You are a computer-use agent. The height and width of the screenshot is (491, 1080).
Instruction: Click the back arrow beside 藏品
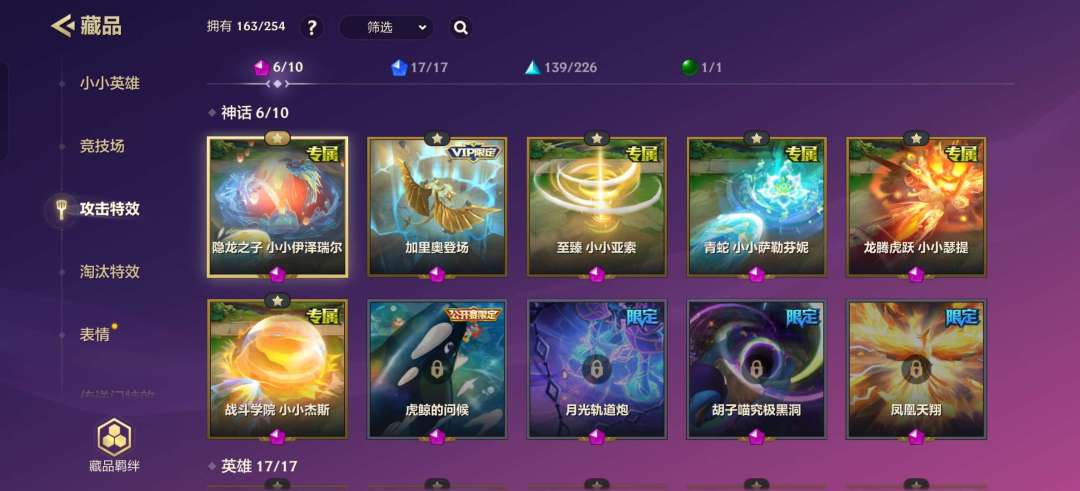[x=63, y=26]
